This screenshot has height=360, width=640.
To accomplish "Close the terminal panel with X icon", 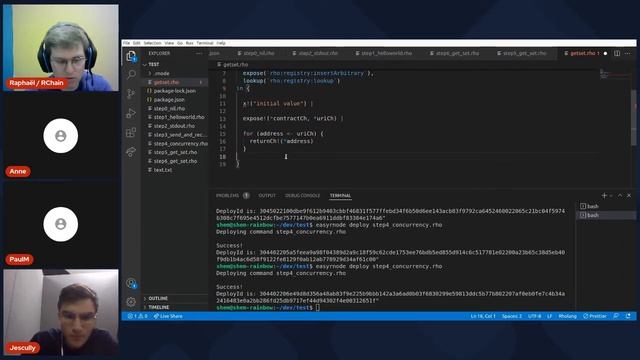I will (x=629, y=196).
